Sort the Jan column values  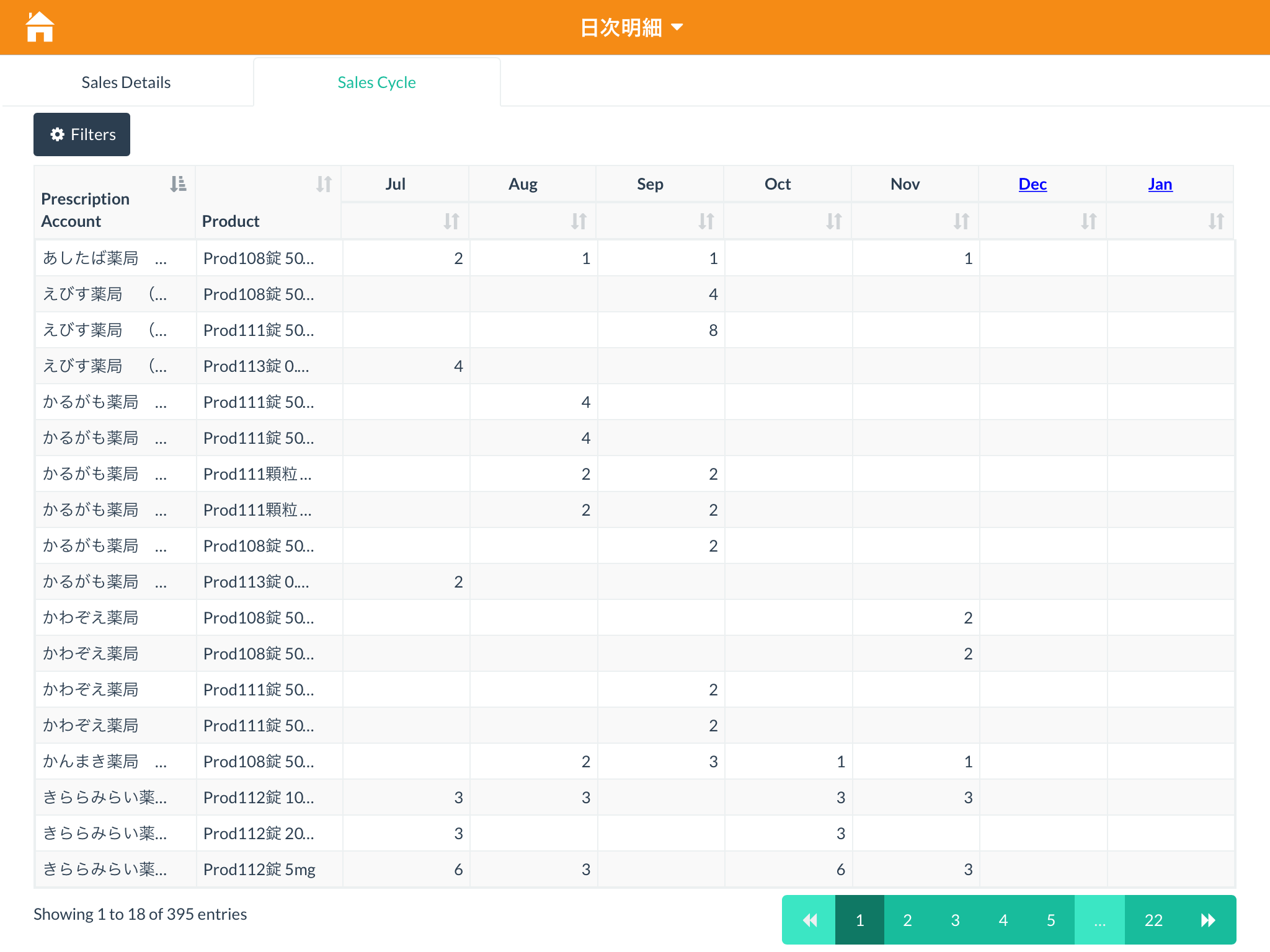tap(1215, 221)
